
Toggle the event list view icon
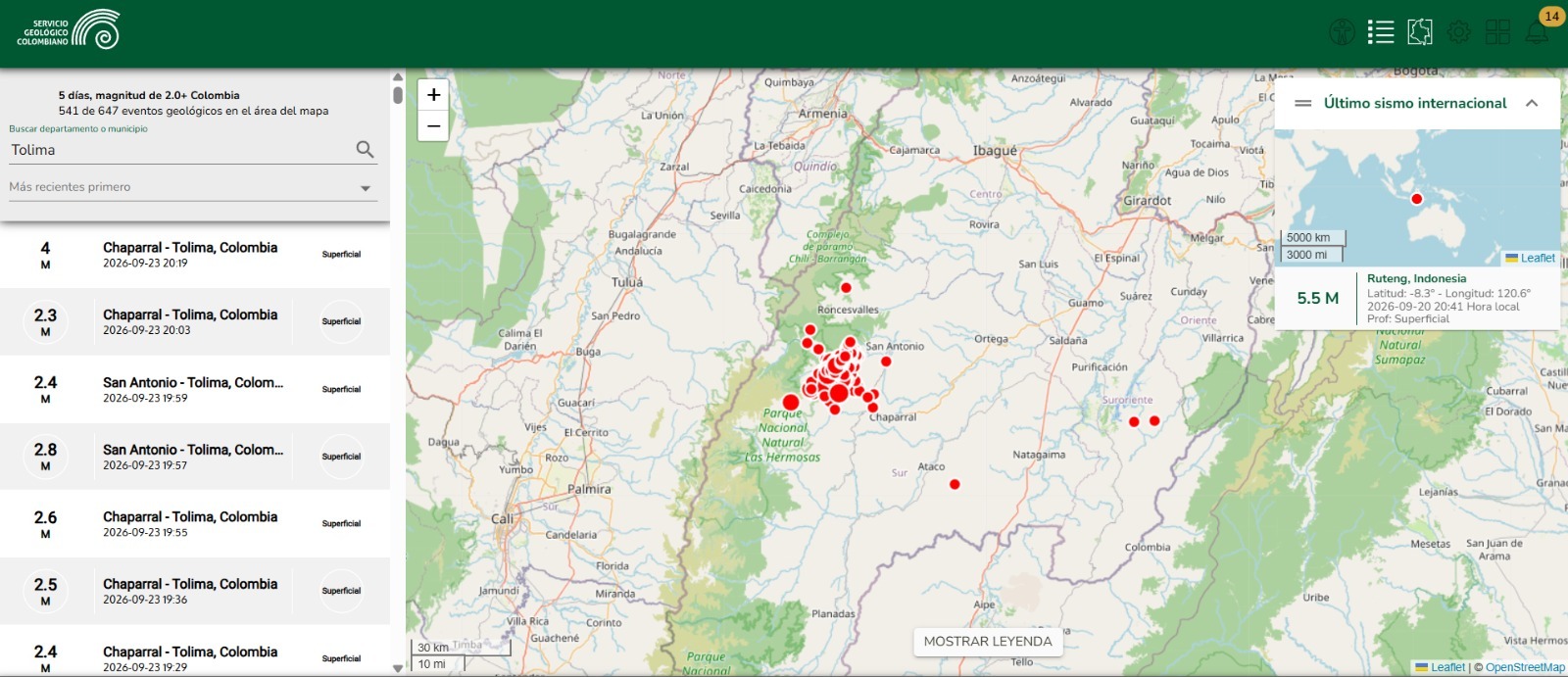click(x=1381, y=32)
